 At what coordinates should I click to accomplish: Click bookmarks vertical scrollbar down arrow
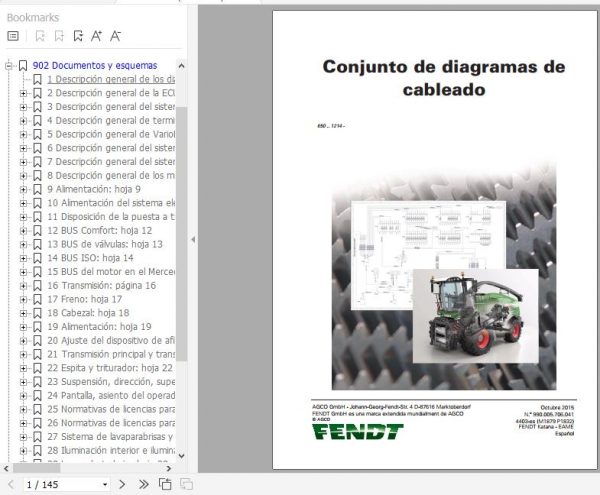pyautogui.click(x=181, y=456)
